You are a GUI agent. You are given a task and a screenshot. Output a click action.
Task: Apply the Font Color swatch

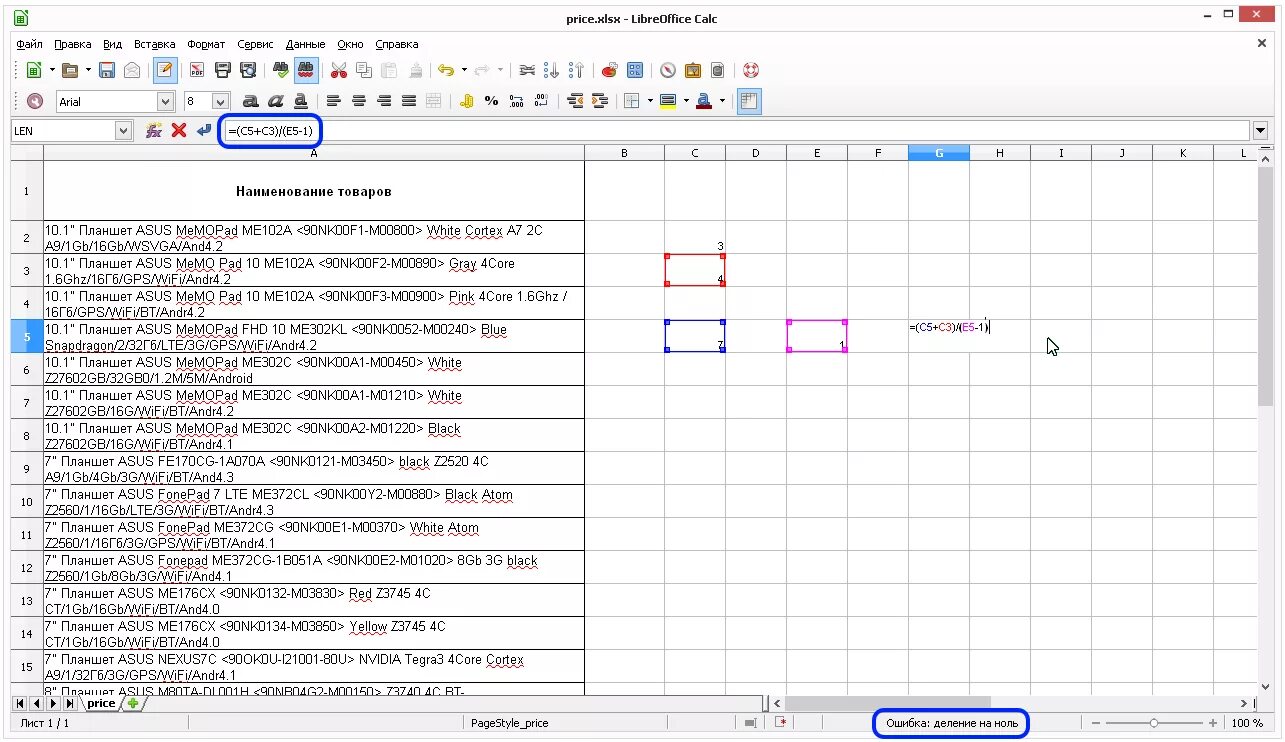click(704, 101)
